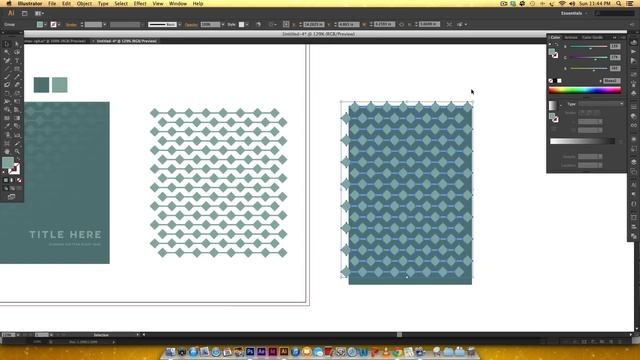
Task: Open the Effect menu
Action: [140, 3]
